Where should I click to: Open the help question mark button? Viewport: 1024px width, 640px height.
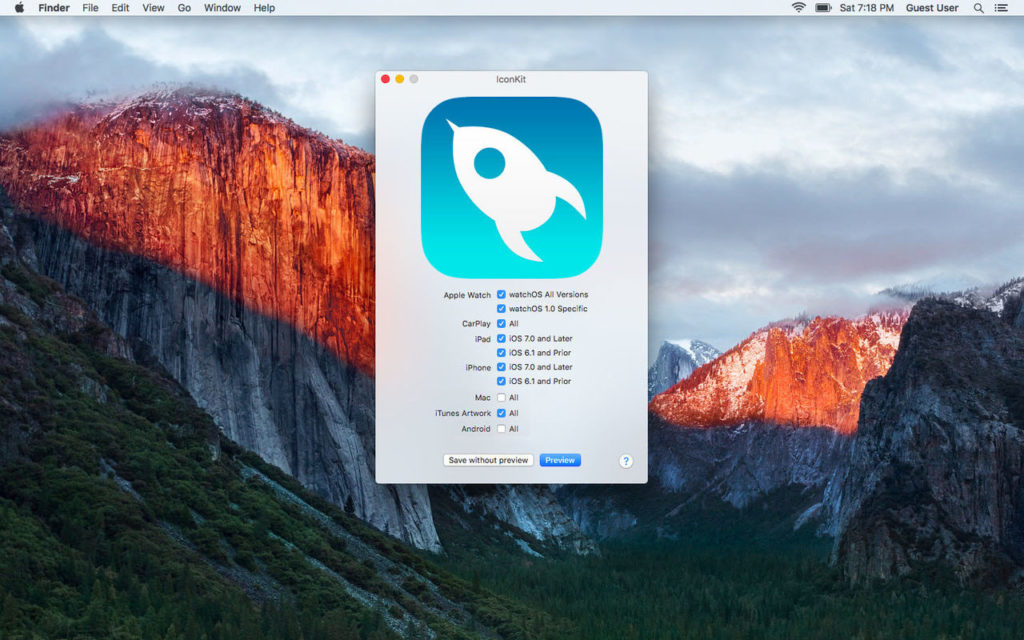coord(626,461)
